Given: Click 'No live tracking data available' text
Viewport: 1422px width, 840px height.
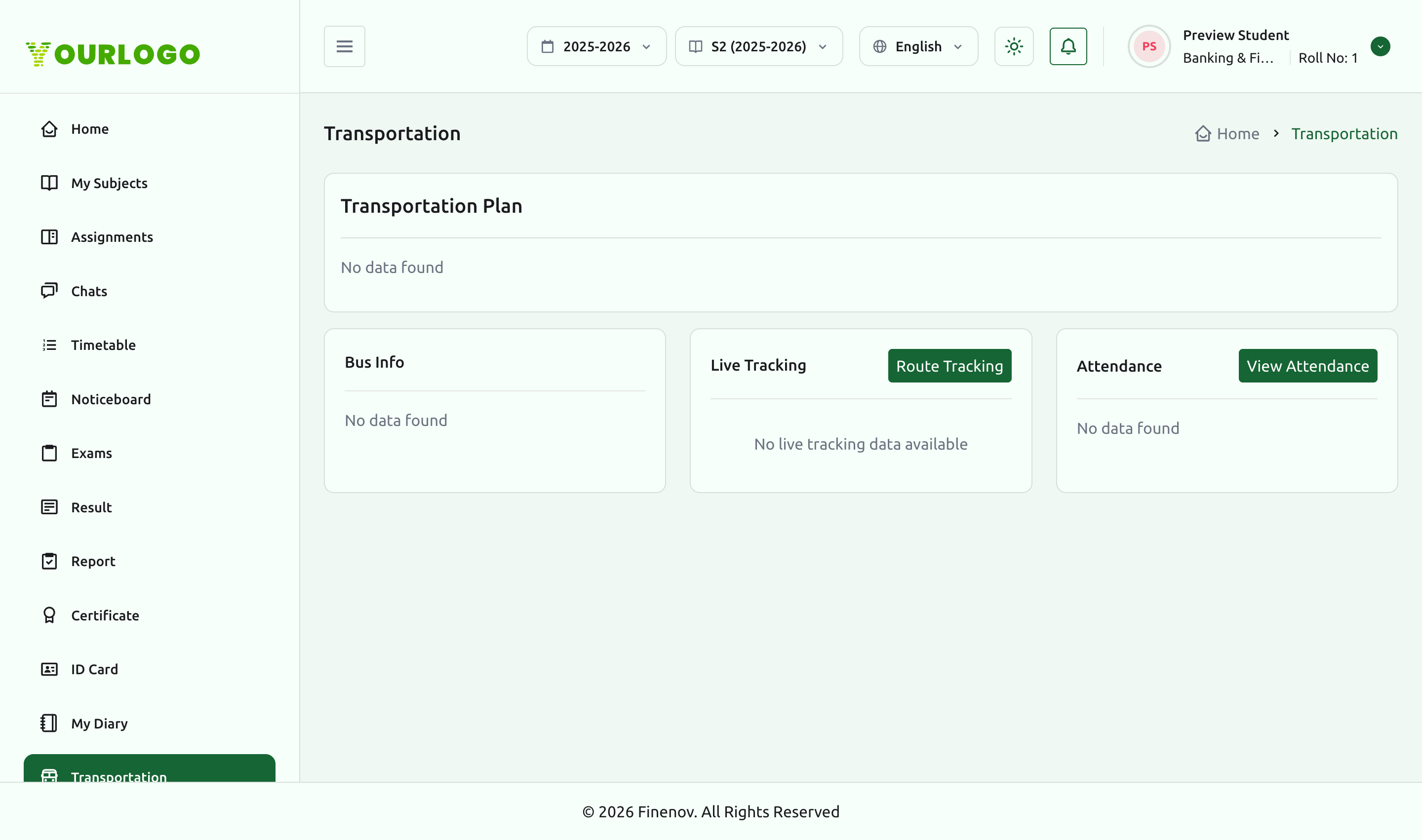Looking at the screenshot, I should (x=860, y=444).
